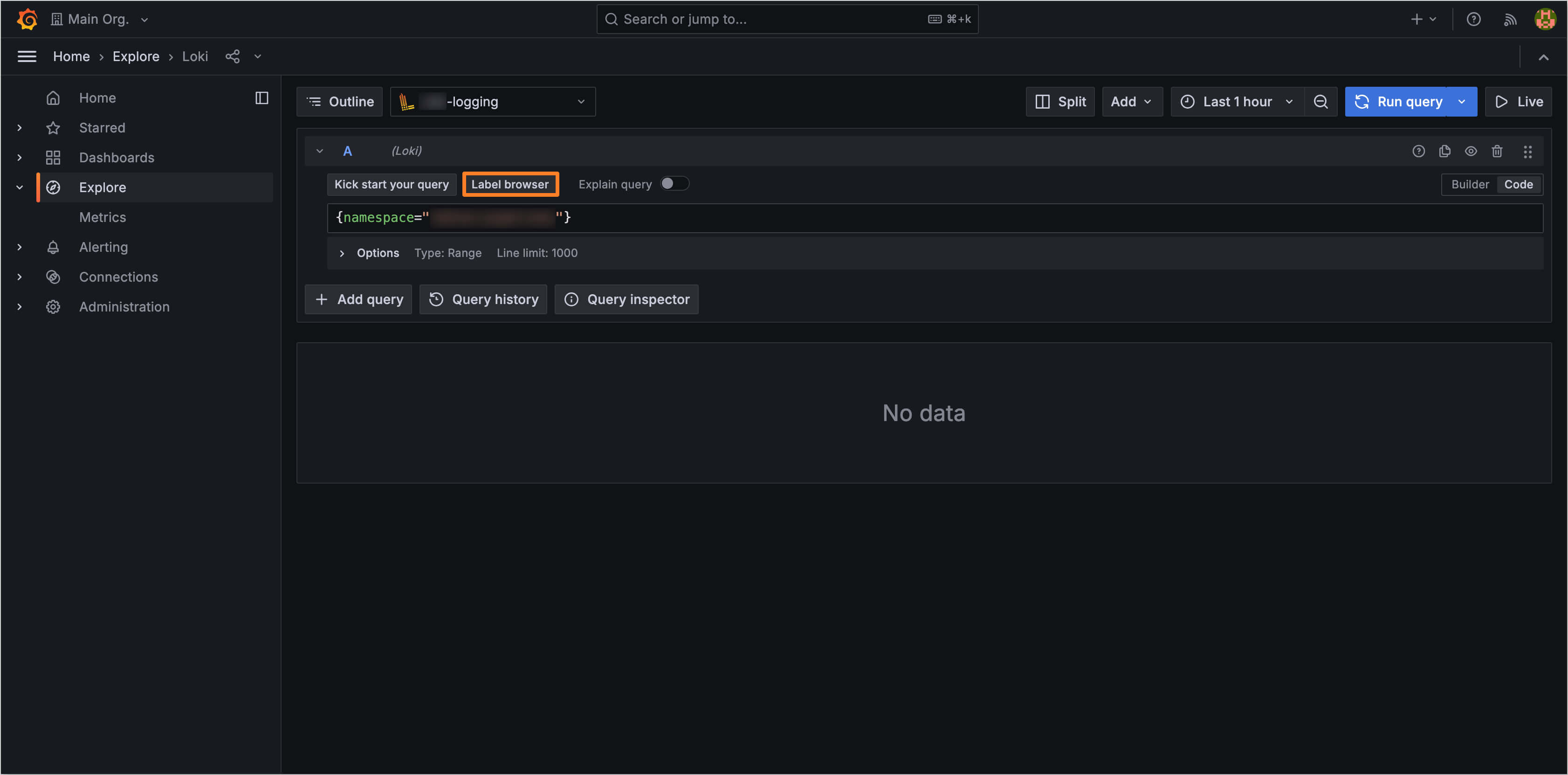Toggle the Explain query switch
The width and height of the screenshot is (1568, 775).
(x=674, y=183)
